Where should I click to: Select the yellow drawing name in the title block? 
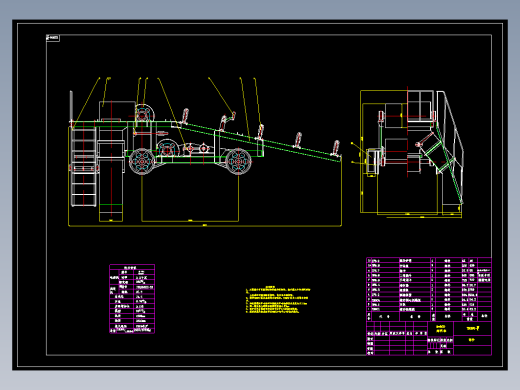click(x=441, y=329)
